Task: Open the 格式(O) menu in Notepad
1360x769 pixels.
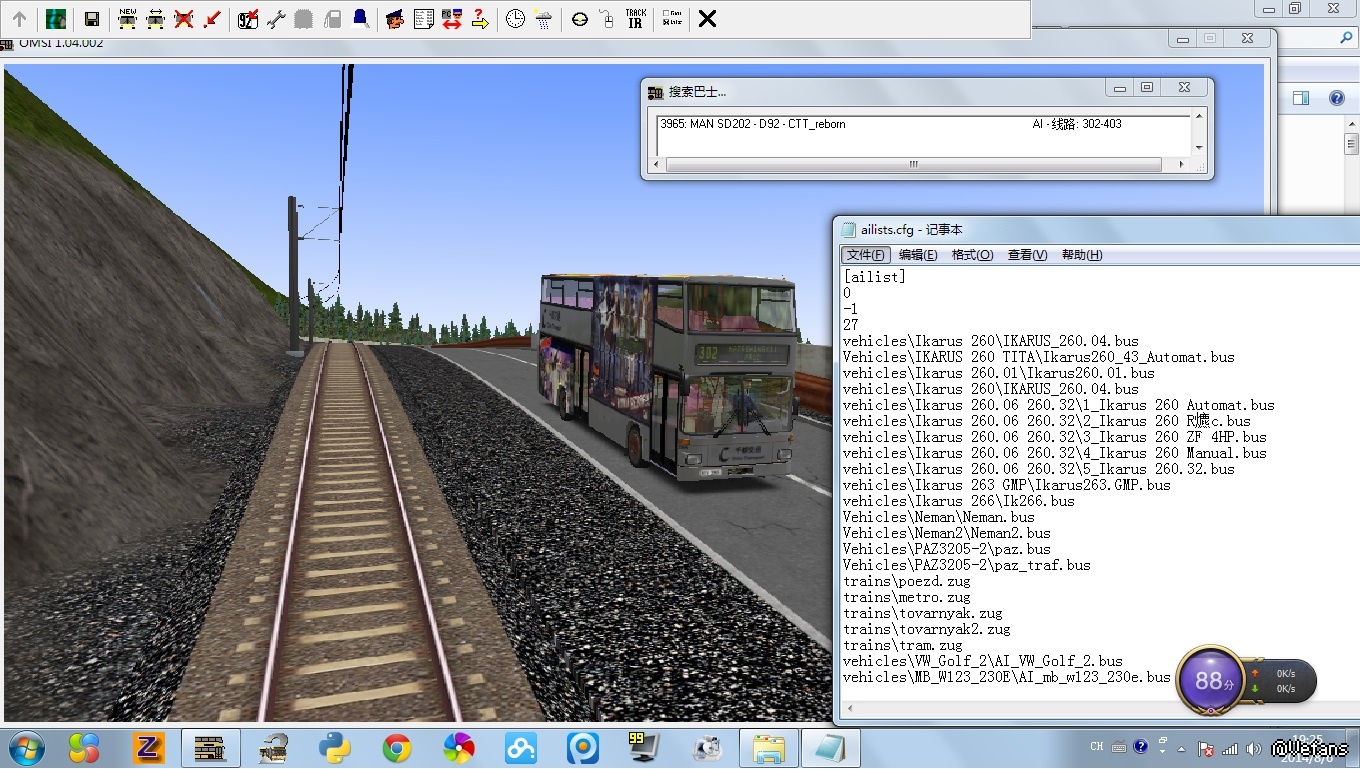Action: 972,255
